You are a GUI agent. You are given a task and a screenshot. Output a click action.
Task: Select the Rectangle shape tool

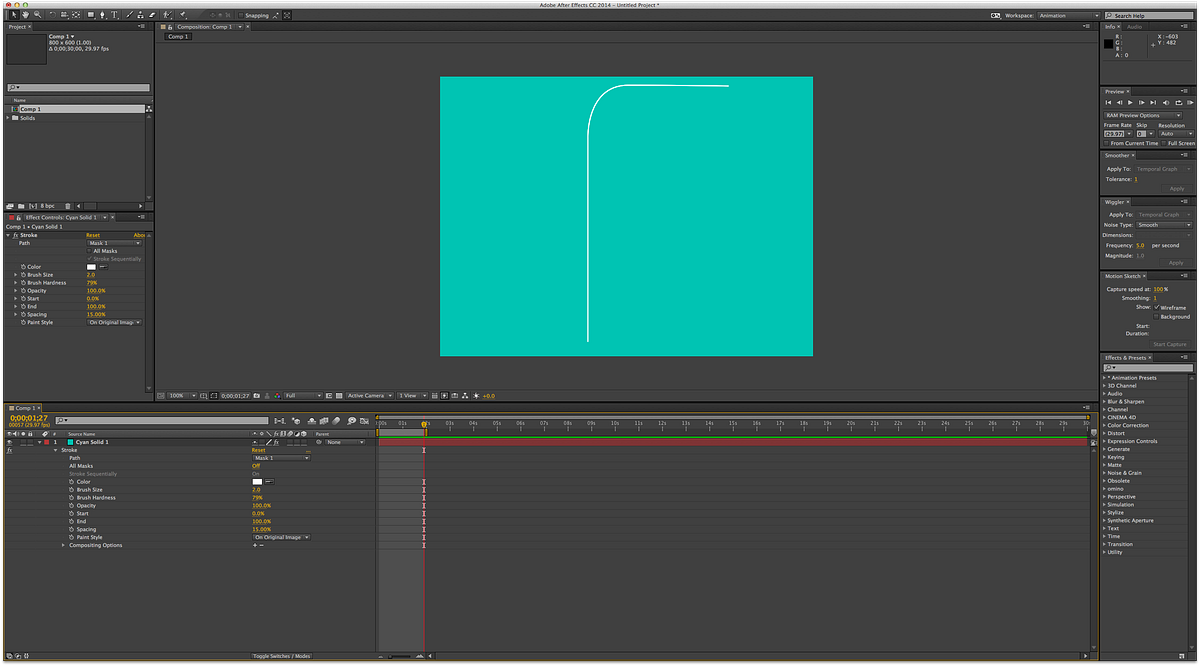pos(90,15)
